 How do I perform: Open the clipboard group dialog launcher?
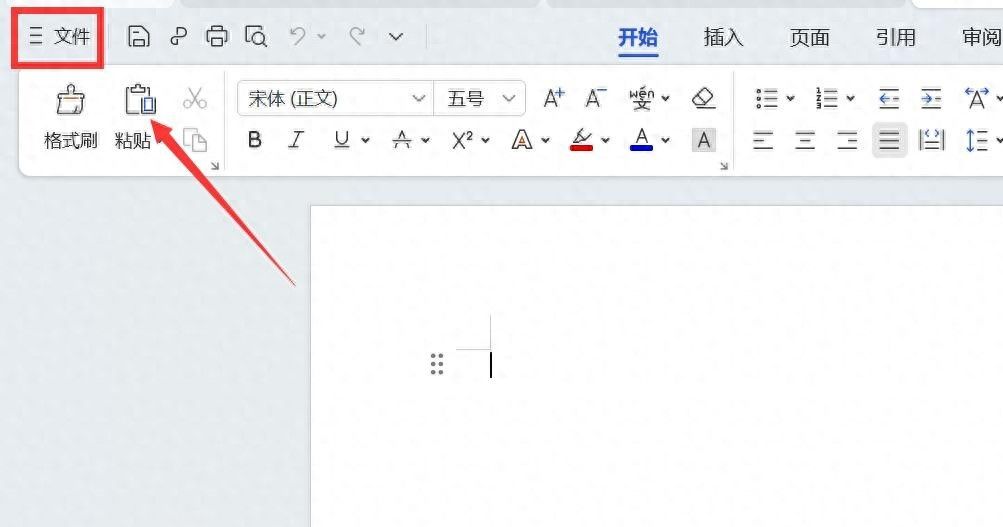click(x=215, y=166)
